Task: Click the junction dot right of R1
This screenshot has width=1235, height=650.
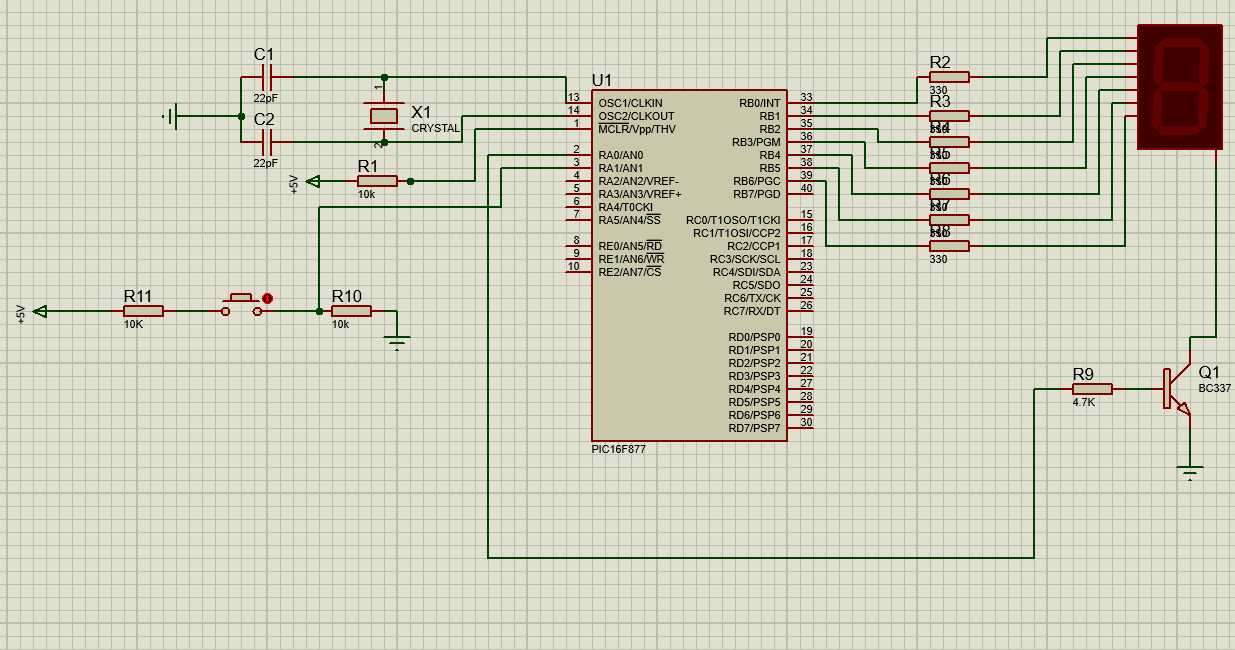Action: [410, 181]
